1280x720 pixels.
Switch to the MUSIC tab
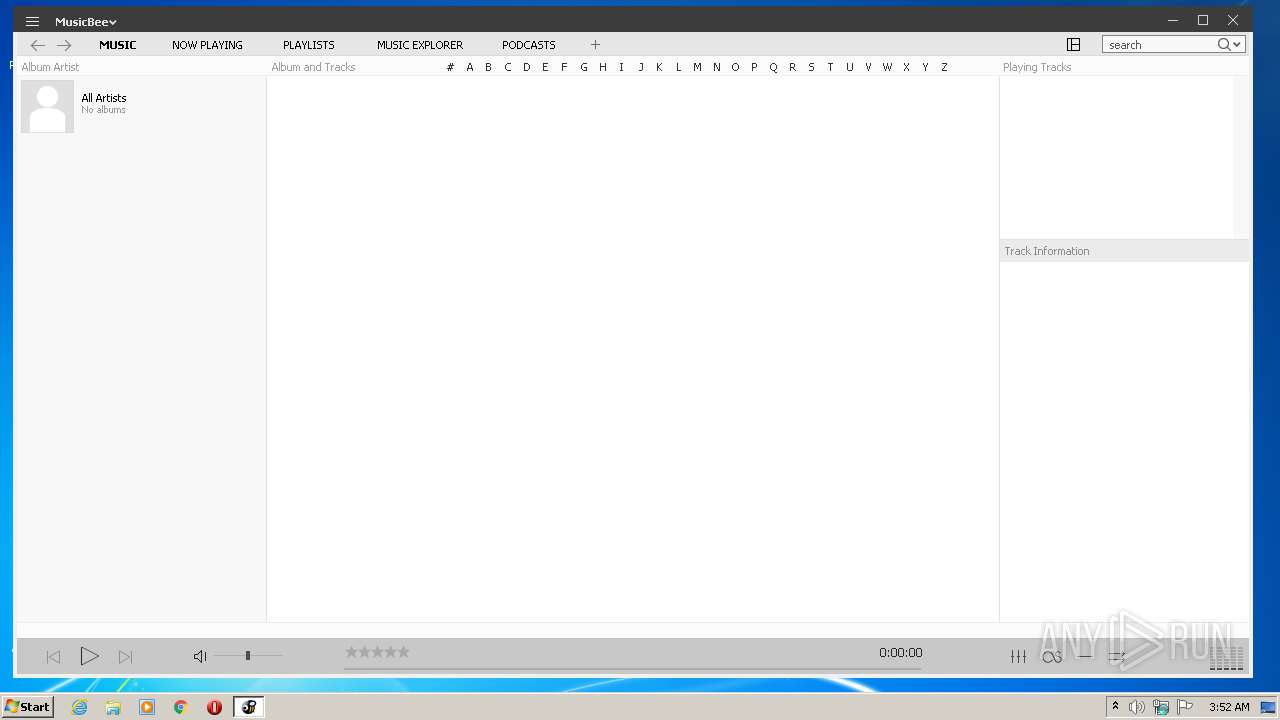(118, 45)
